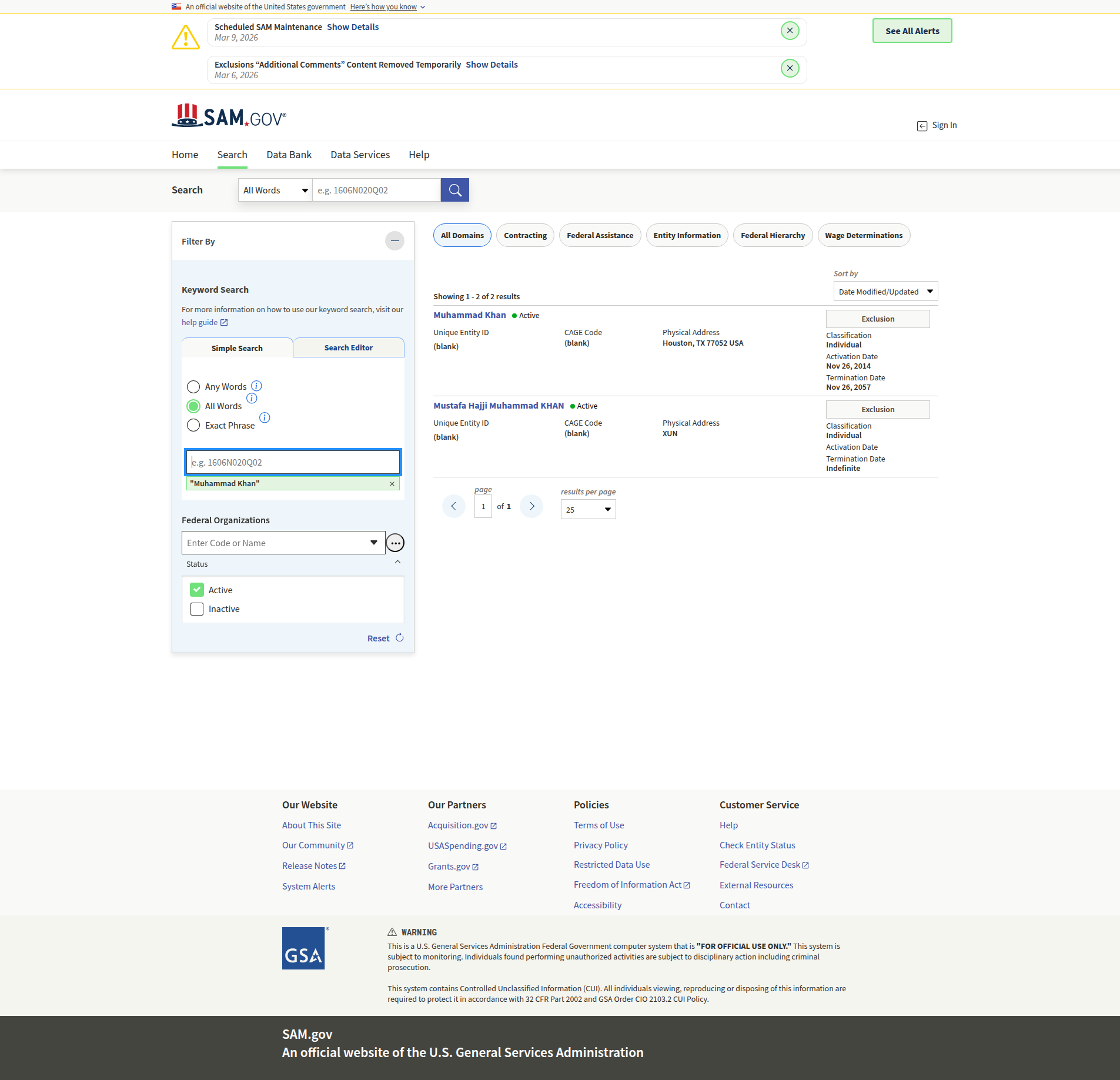The width and height of the screenshot is (1120, 1080).
Task: Dismiss the Scheduled SAM Maintenance alert
Action: point(790,31)
